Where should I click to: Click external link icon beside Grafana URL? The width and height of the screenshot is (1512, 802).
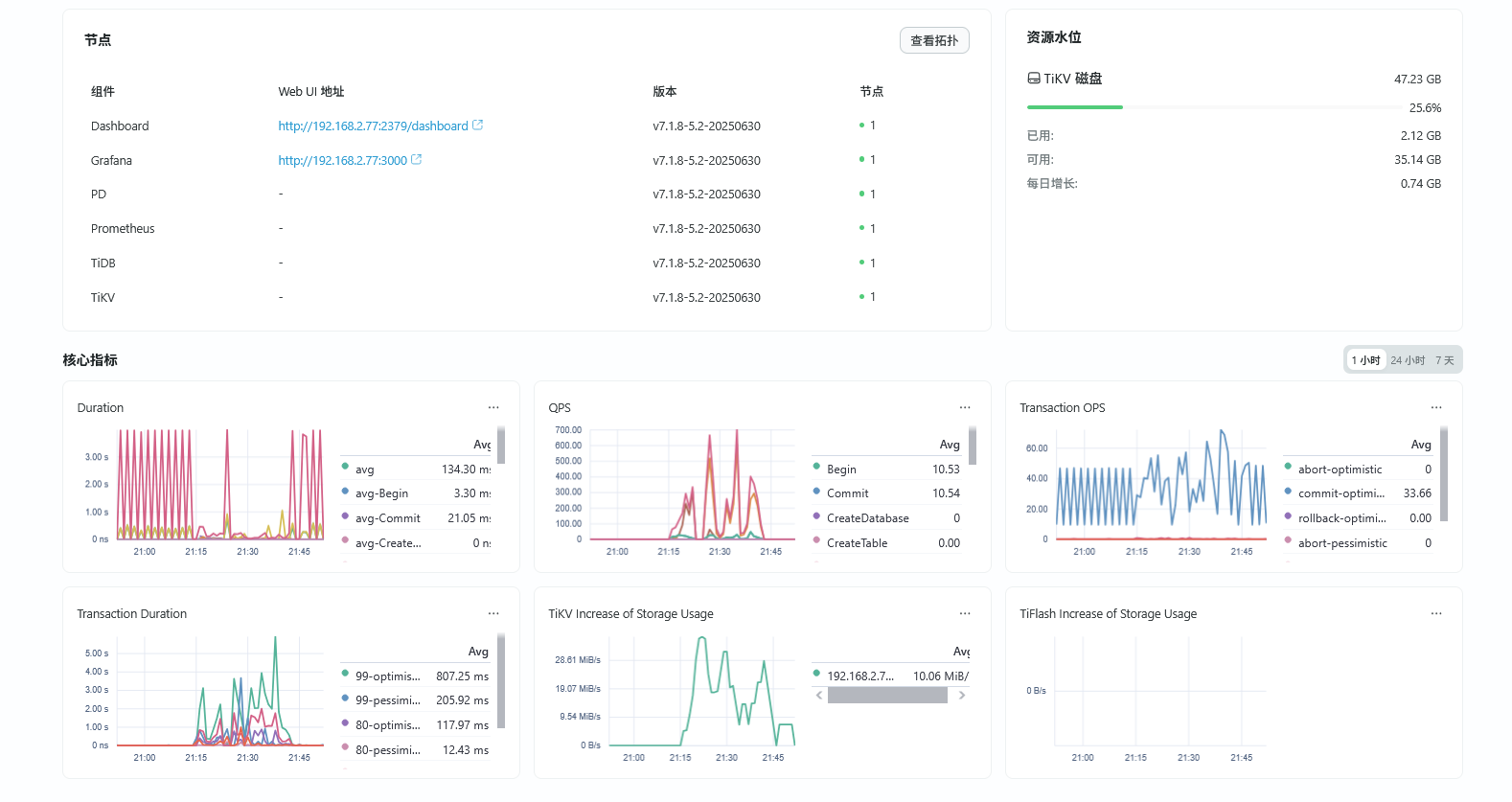(x=417, y=160)
